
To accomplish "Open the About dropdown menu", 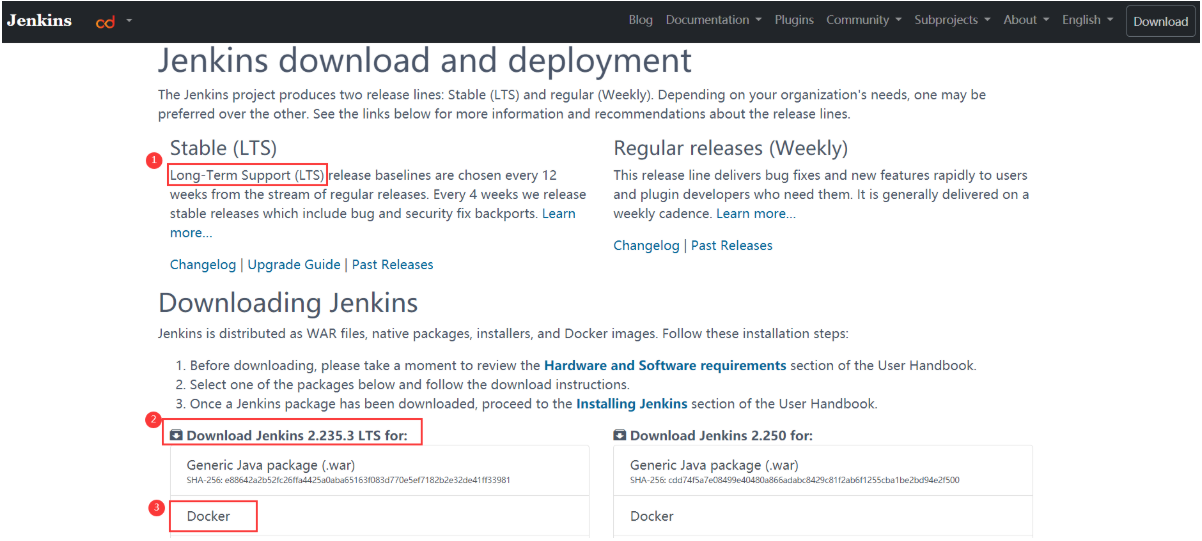I will (1026, 20).
